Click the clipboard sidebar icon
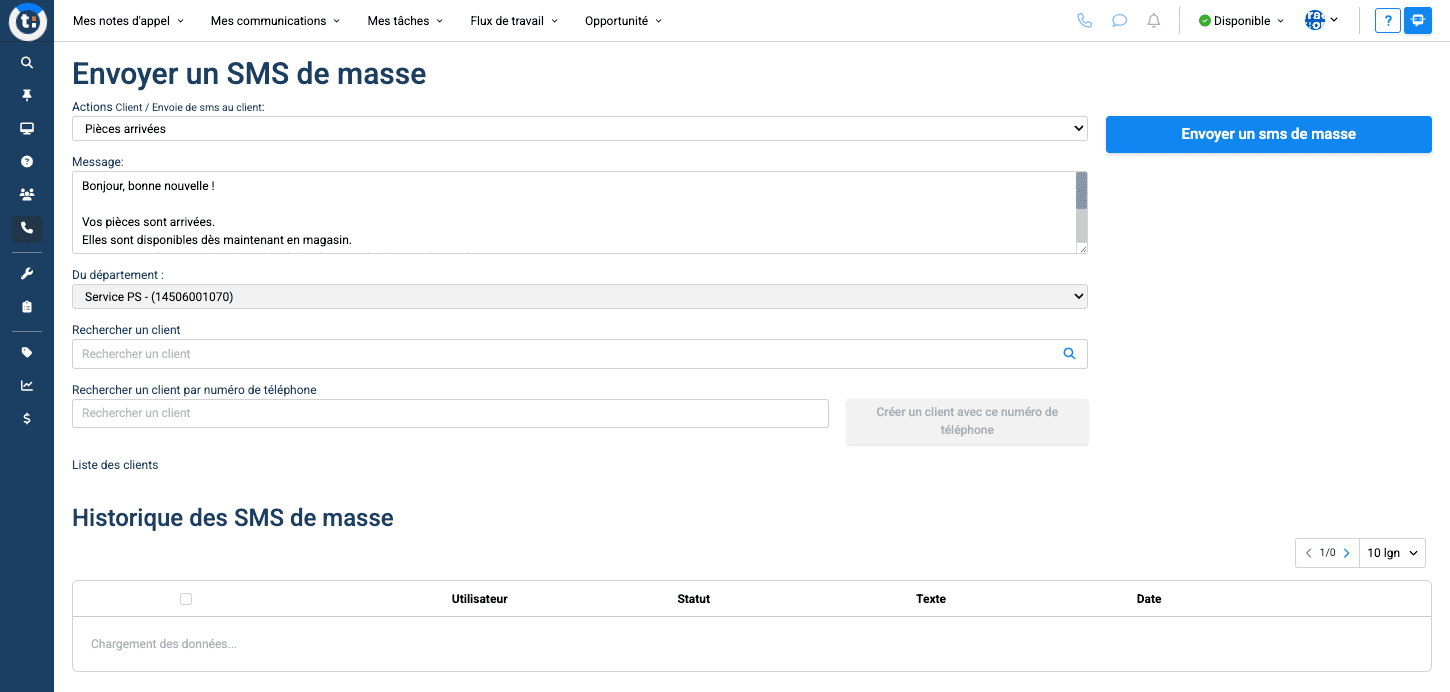The height and width of the screenshot is (692, 1450). [x=27, y=306]
